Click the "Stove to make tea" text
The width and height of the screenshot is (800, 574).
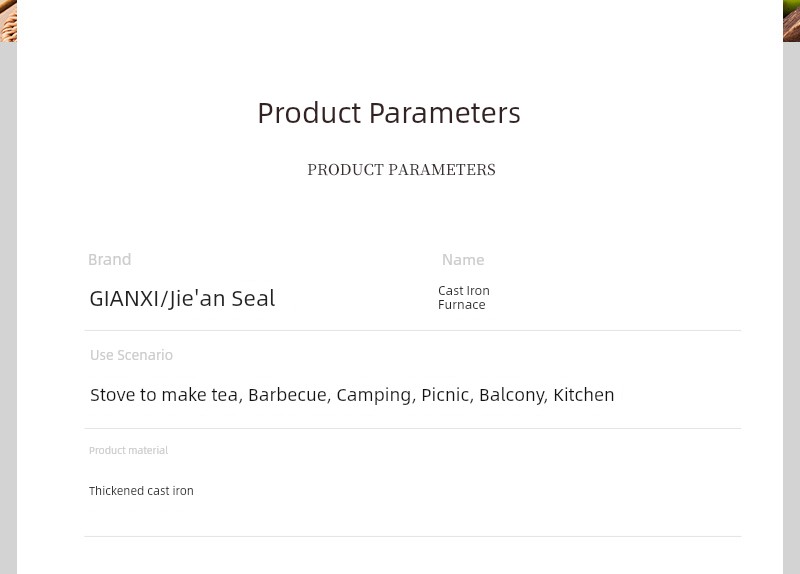165,395
